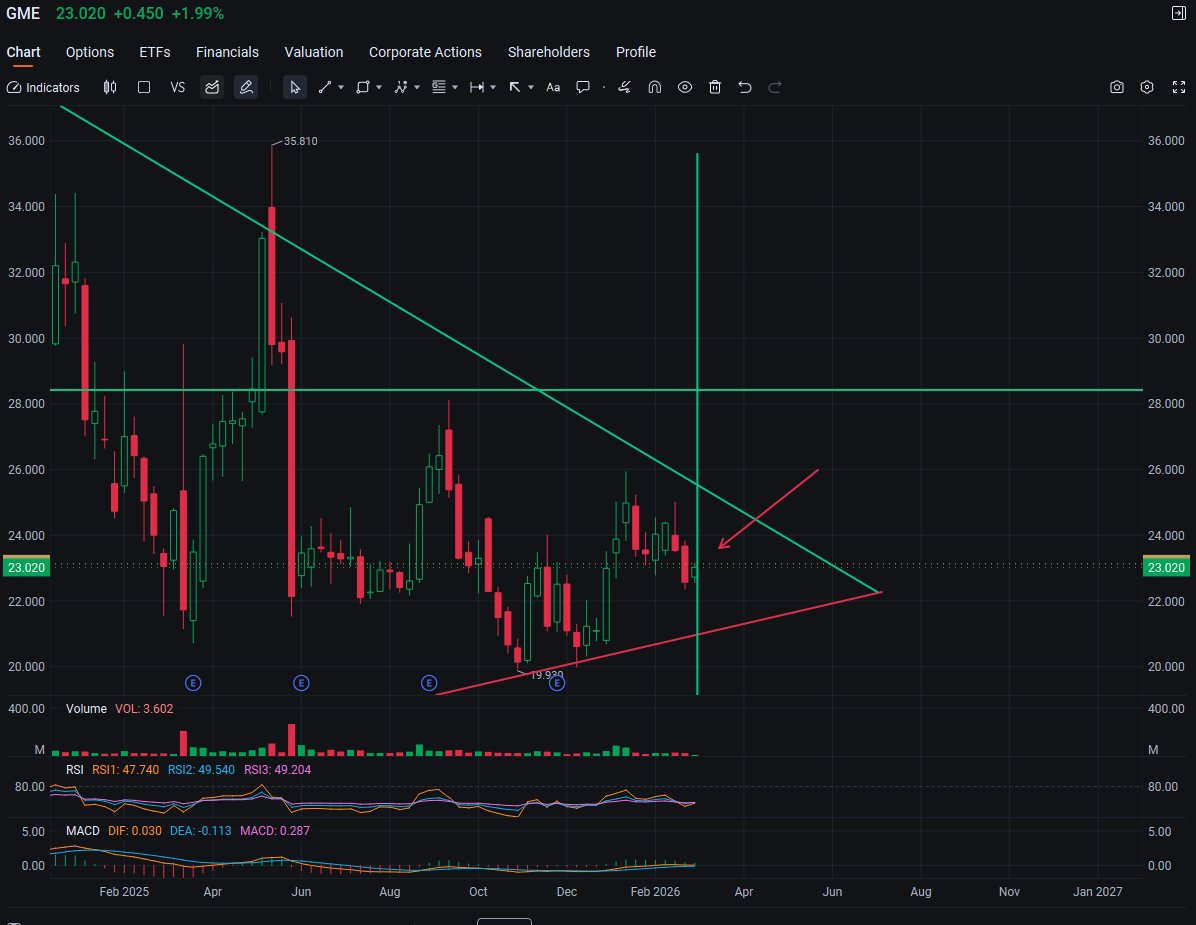
Task: Expand the measure tools dropdown arrow
Action: coord(494,88)
